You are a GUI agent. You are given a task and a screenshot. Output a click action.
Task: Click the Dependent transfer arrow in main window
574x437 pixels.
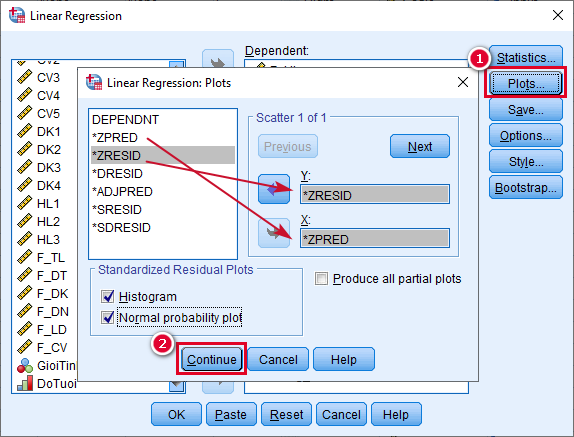[218, 60]
